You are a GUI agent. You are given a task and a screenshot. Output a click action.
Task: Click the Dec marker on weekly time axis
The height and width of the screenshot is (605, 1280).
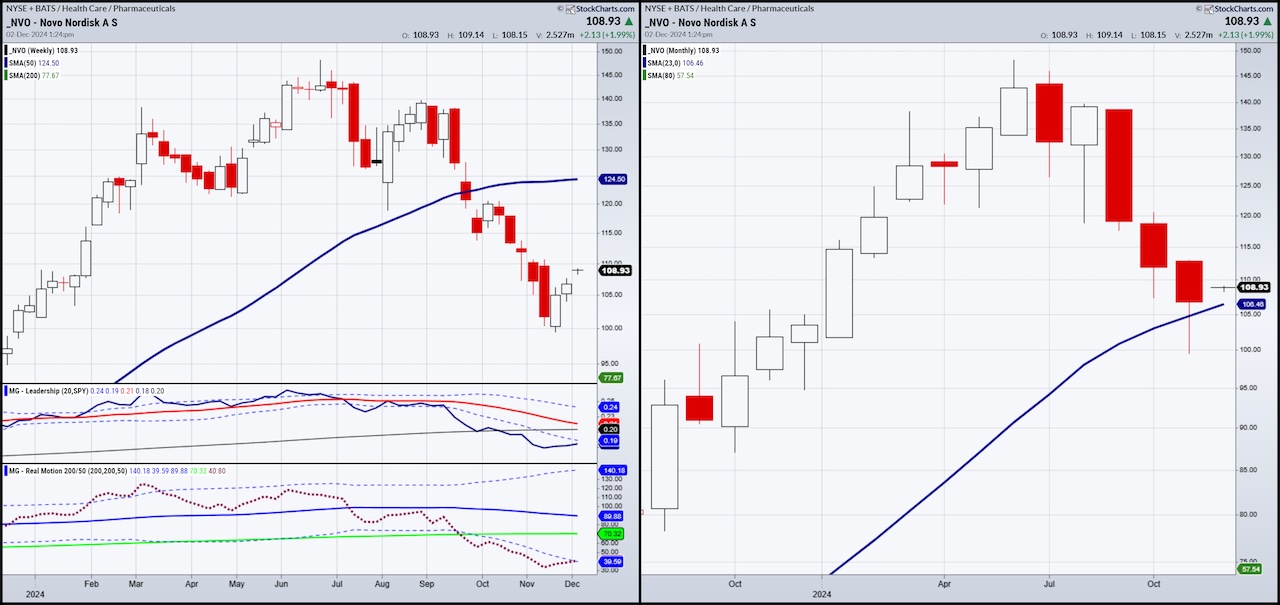click(x=570, y=582)
